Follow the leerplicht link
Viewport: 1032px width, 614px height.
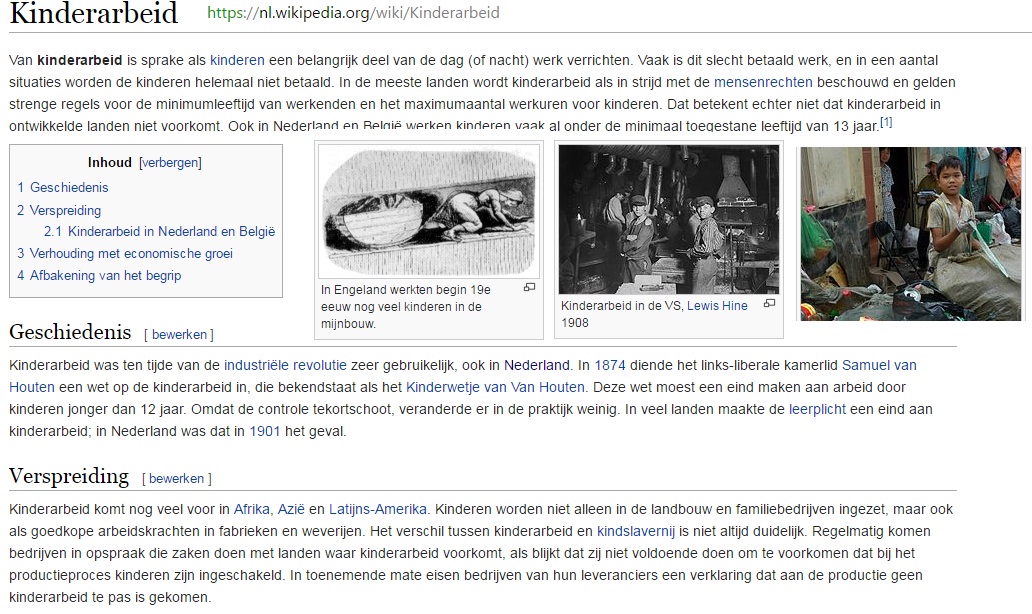[817, 410]
